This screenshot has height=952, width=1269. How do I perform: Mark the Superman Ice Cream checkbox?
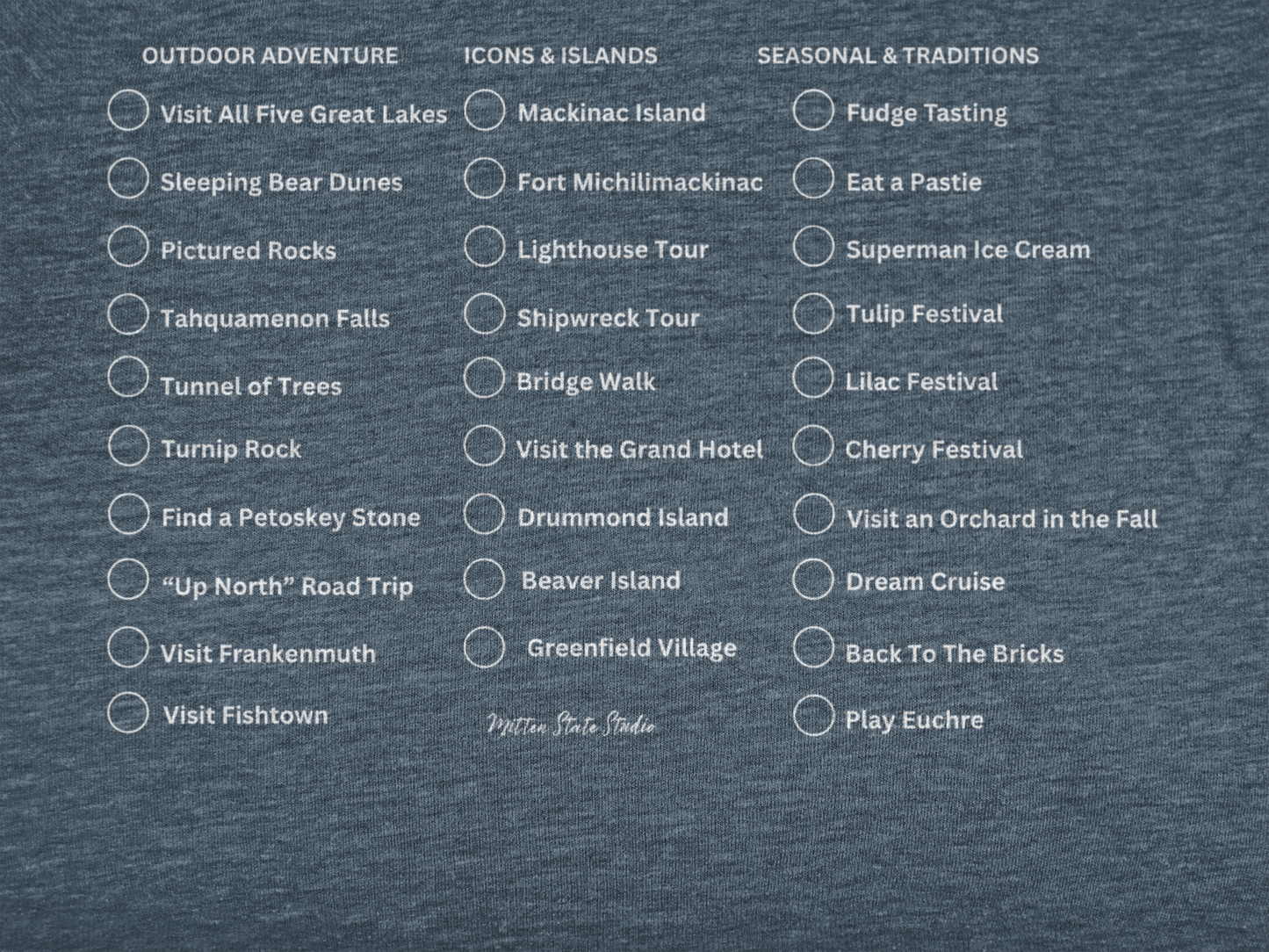coord(813,247)
